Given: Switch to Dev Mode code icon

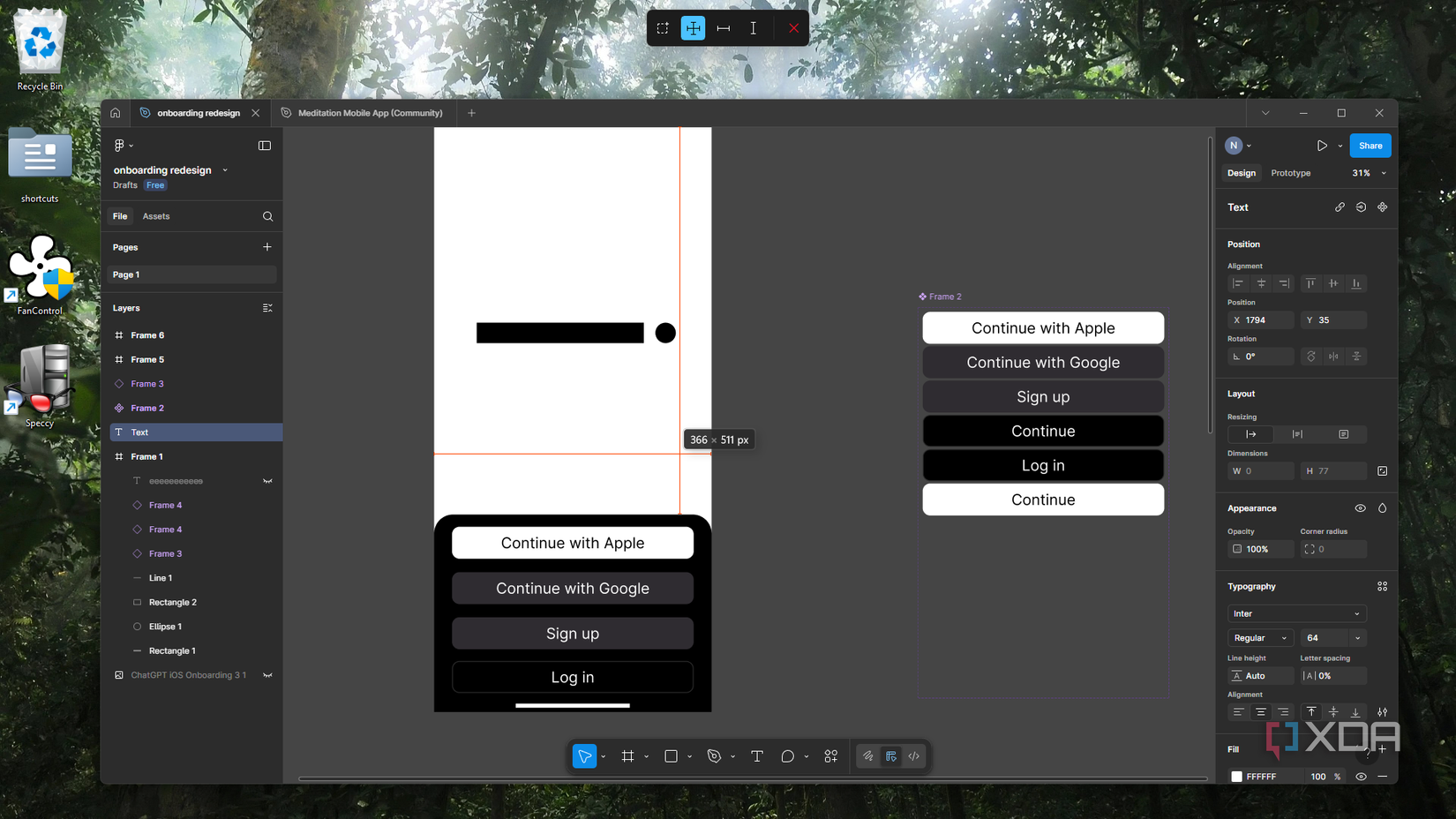Looking at the screenshot, I should [x=914, y=756].
